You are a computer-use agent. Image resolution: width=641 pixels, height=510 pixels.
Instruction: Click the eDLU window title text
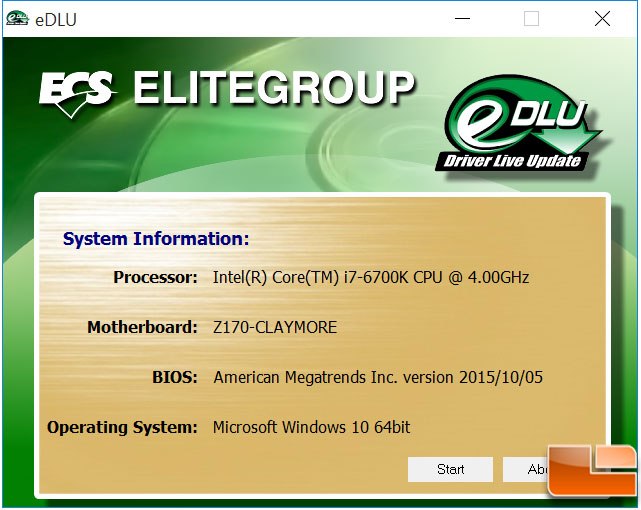point(56,20)
